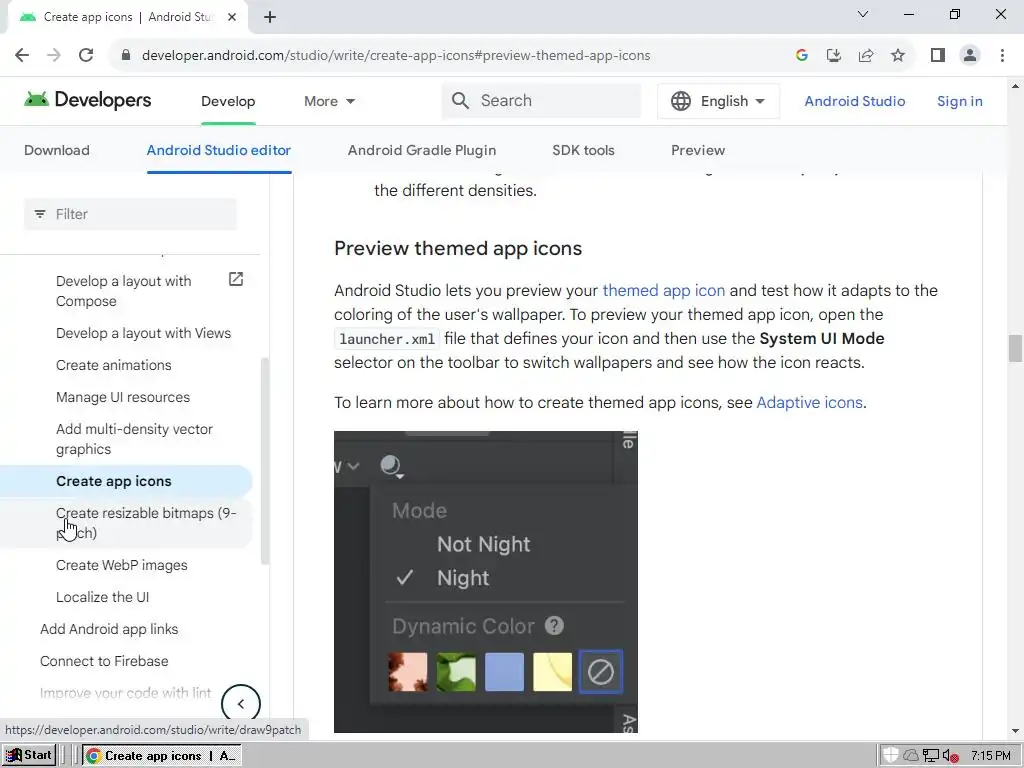The width and height of the screenshot is (1024, 768).
Task: Open a new browser tab with plus
Action: [270, 17]
